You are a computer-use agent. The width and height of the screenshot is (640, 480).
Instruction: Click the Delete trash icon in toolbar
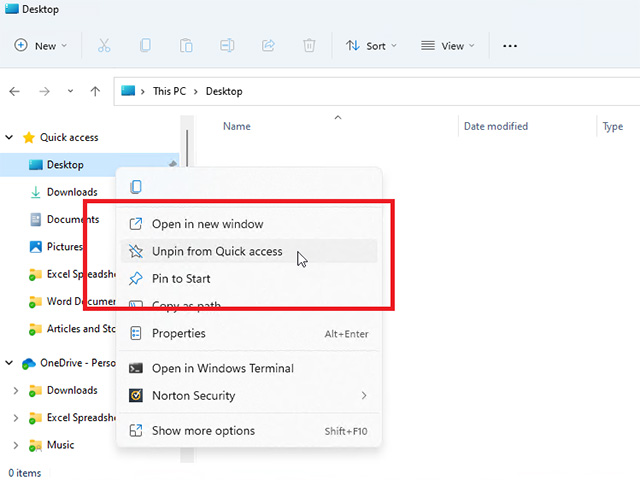309,45
